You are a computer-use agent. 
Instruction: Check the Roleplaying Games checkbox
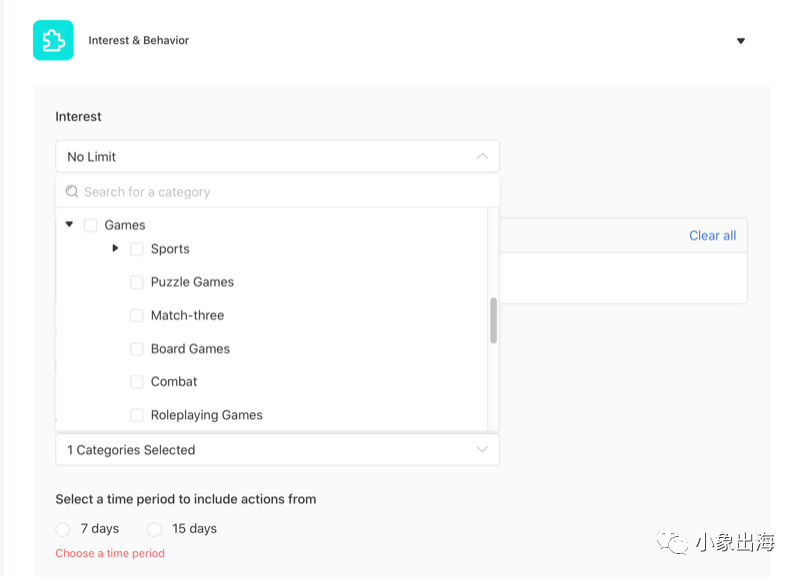(137, 415)
